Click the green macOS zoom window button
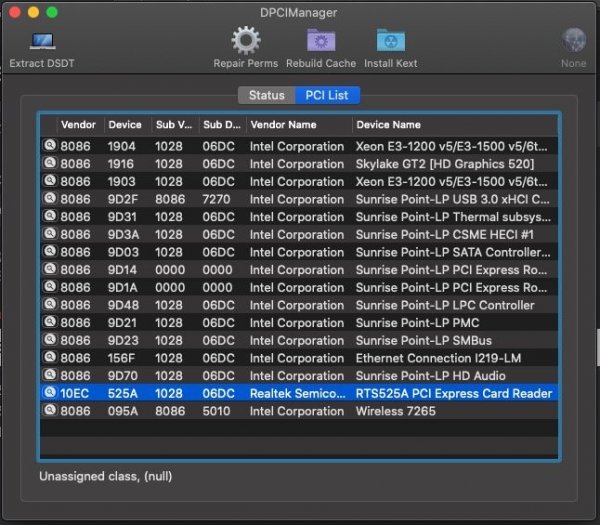The width and height of the screenshot is (600, 525). point(52,12)
